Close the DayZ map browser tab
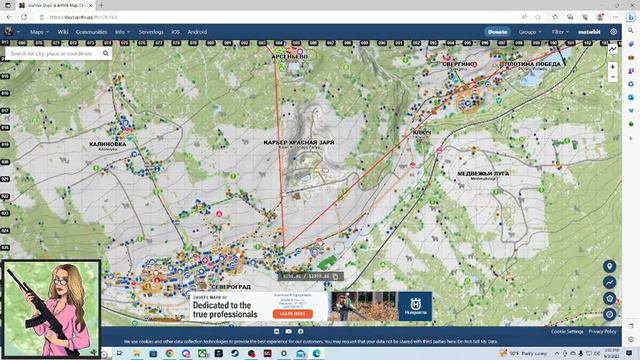This screenshot has width=640, height=360. [90, 5]
